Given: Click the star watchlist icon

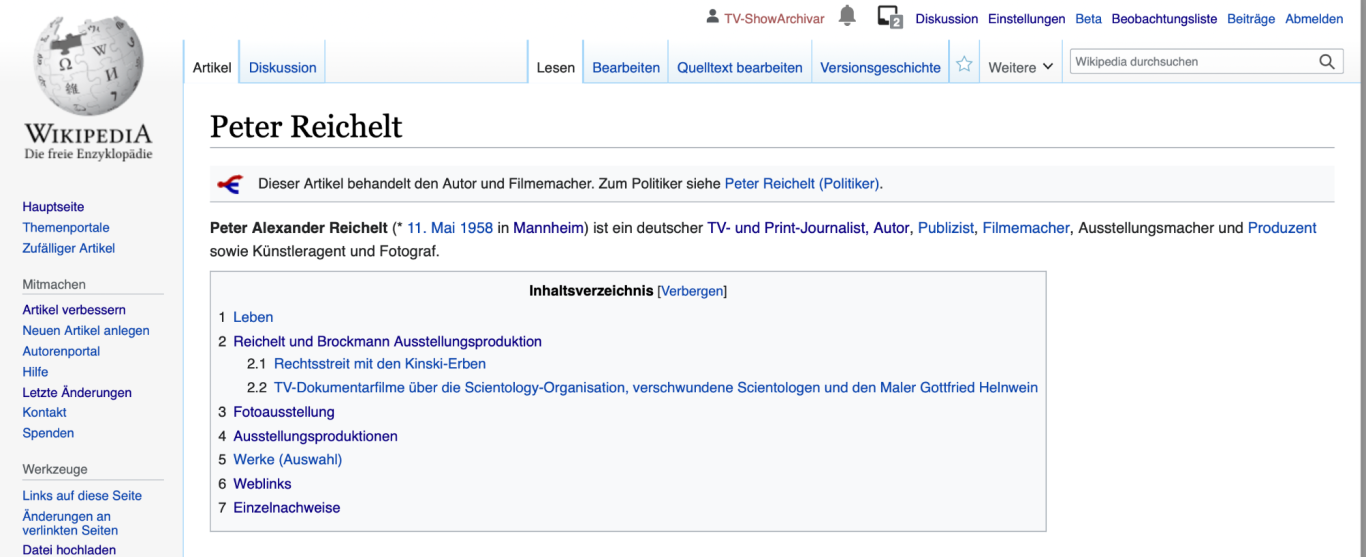Looking at the screenshot, I should 964,65.
